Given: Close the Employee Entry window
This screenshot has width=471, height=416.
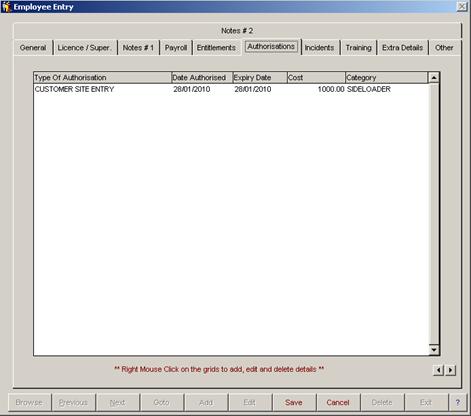Looking at the screenshot, I should click(x=461, y=6).
